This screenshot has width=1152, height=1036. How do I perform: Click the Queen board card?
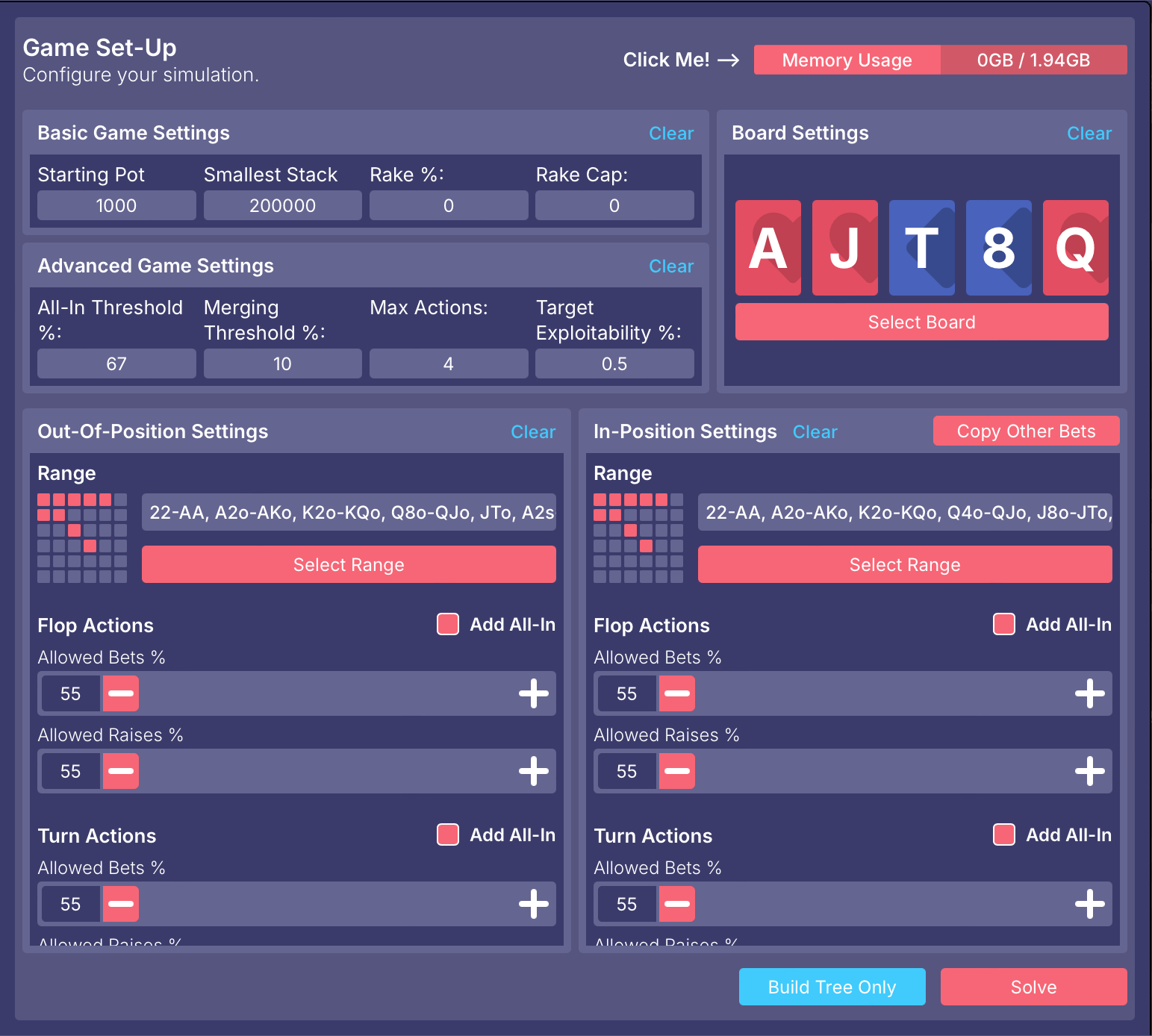[1076, 248]
